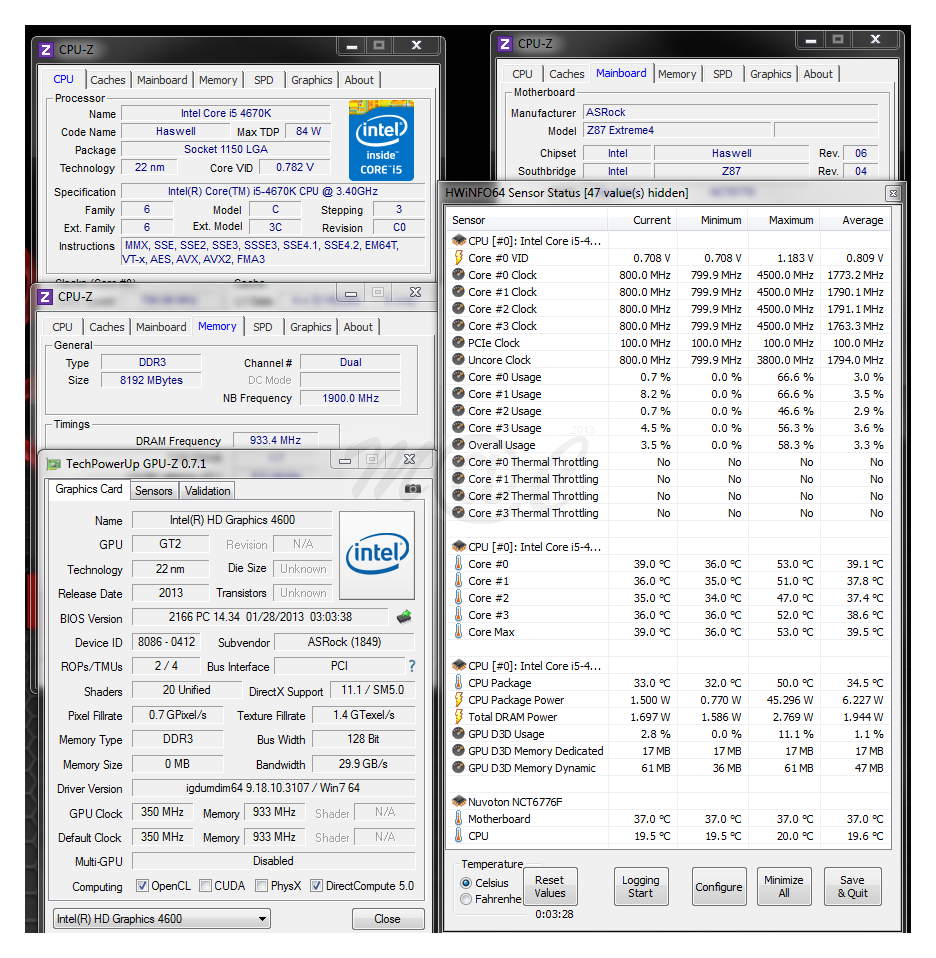Open the Intel HD Graphics 4600 dropdown
This screenshot has height=958, width=936.
coord(162,919)
